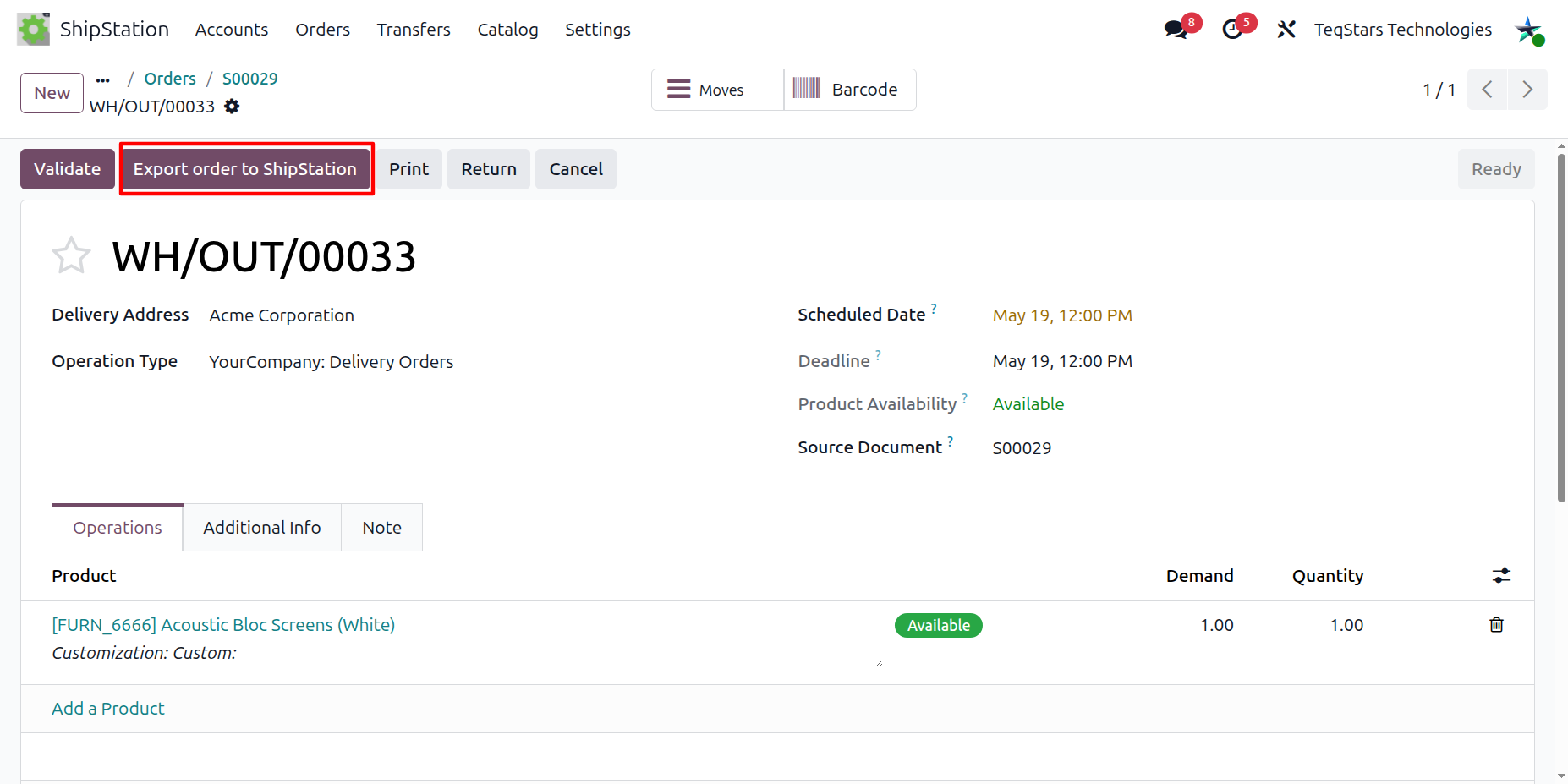The height and width of the screenshot is (784, 1568).
Task: Click the Customization: Custom description text
Action: [144, 653]
